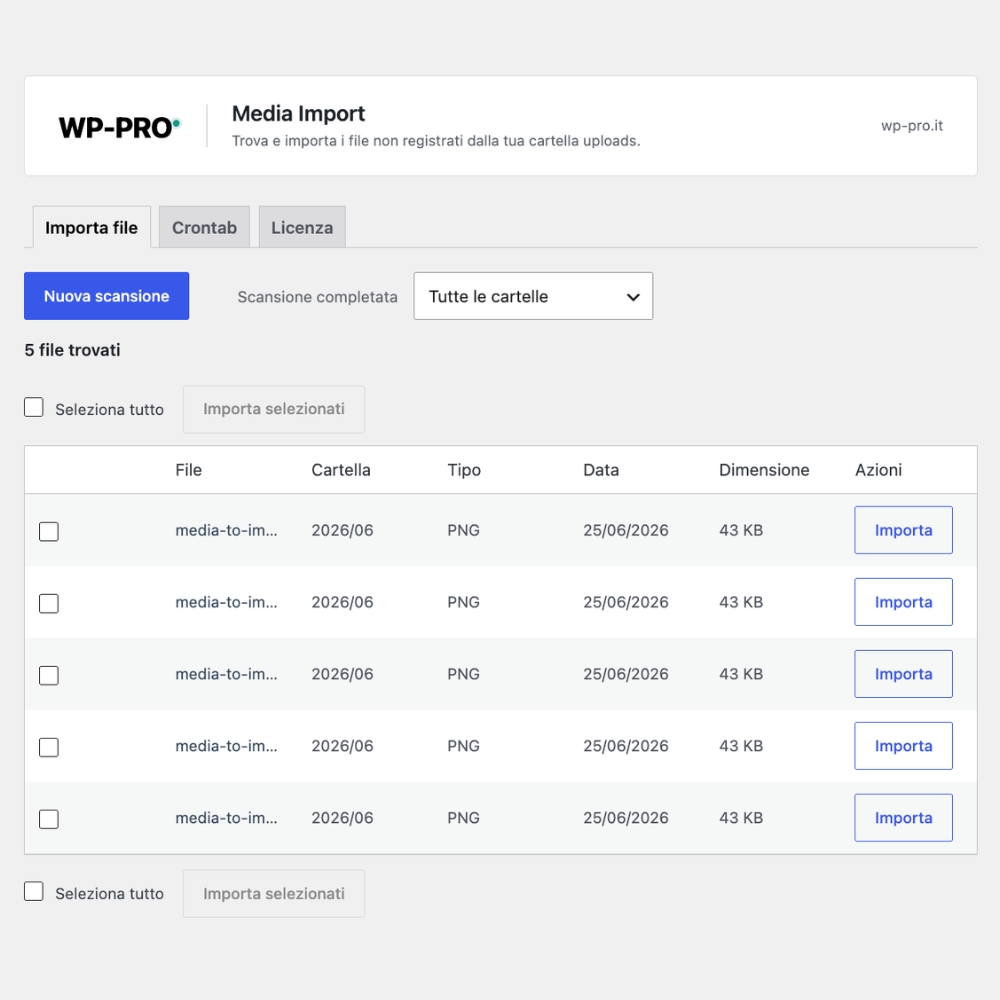Click the folder dropdown chevron arrow
Screen dimensions: 1000x1000
[633, 297]
